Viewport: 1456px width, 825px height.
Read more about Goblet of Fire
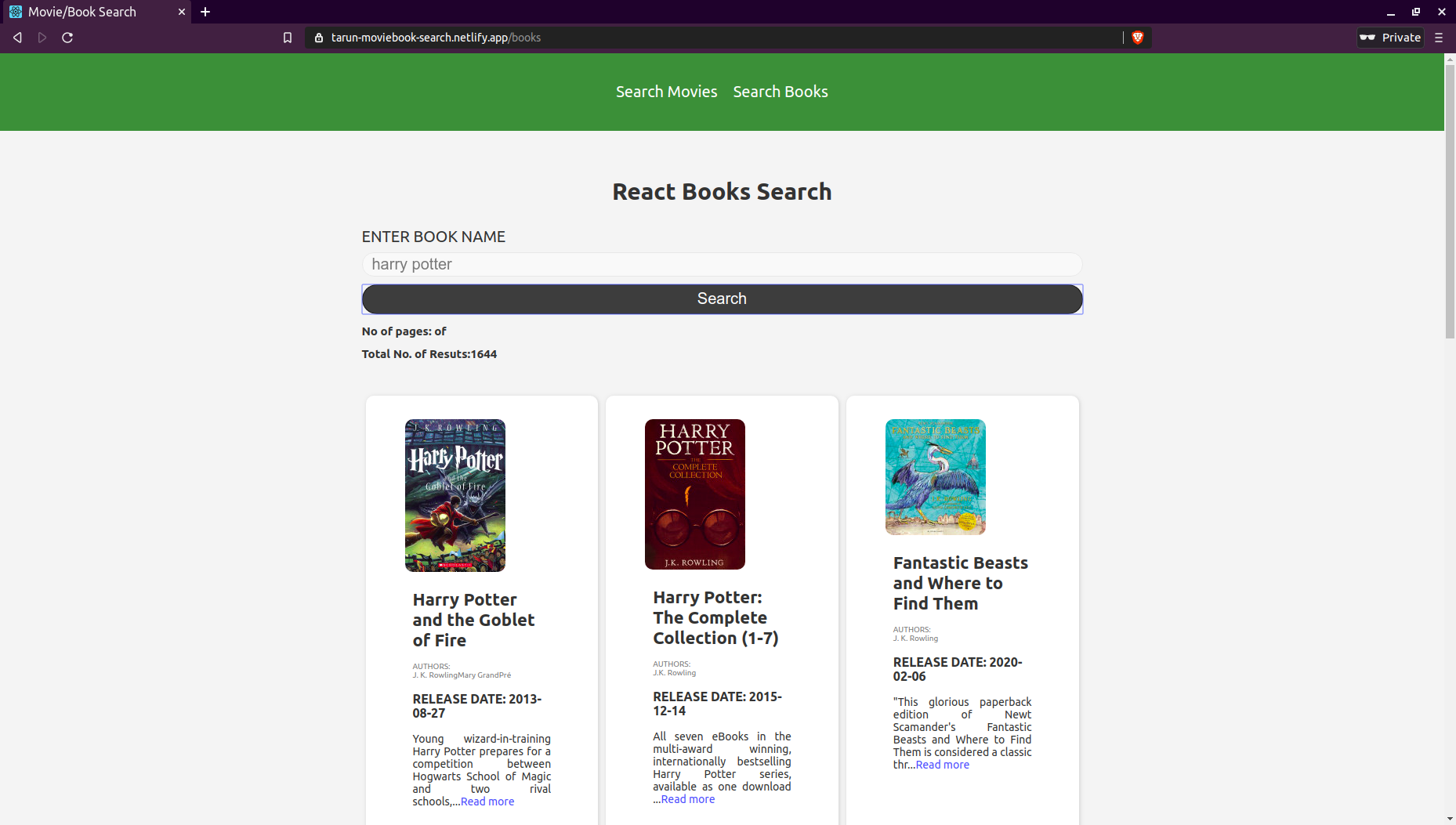487,801
